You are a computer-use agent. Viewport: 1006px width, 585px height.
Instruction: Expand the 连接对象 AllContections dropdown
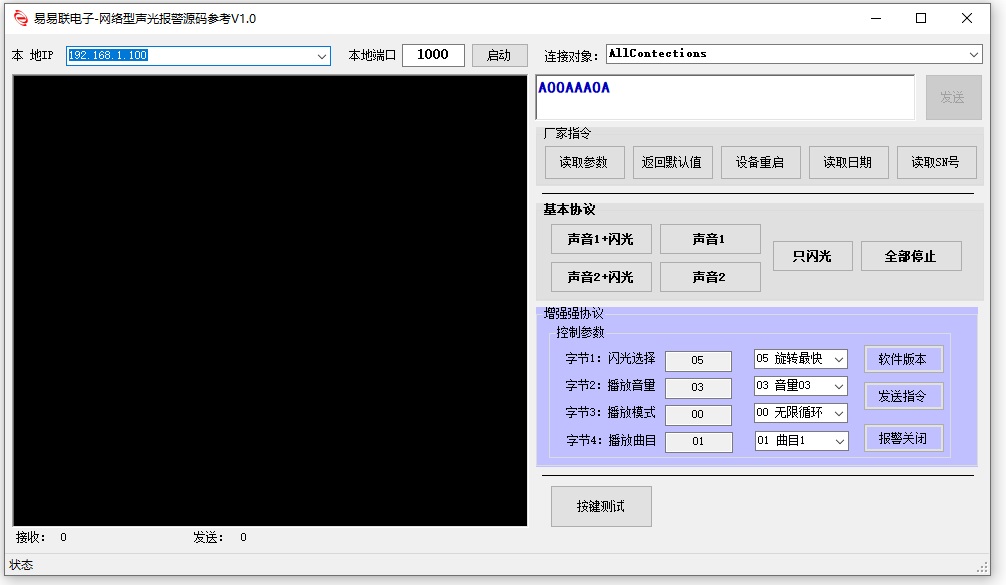click(973, 54)
